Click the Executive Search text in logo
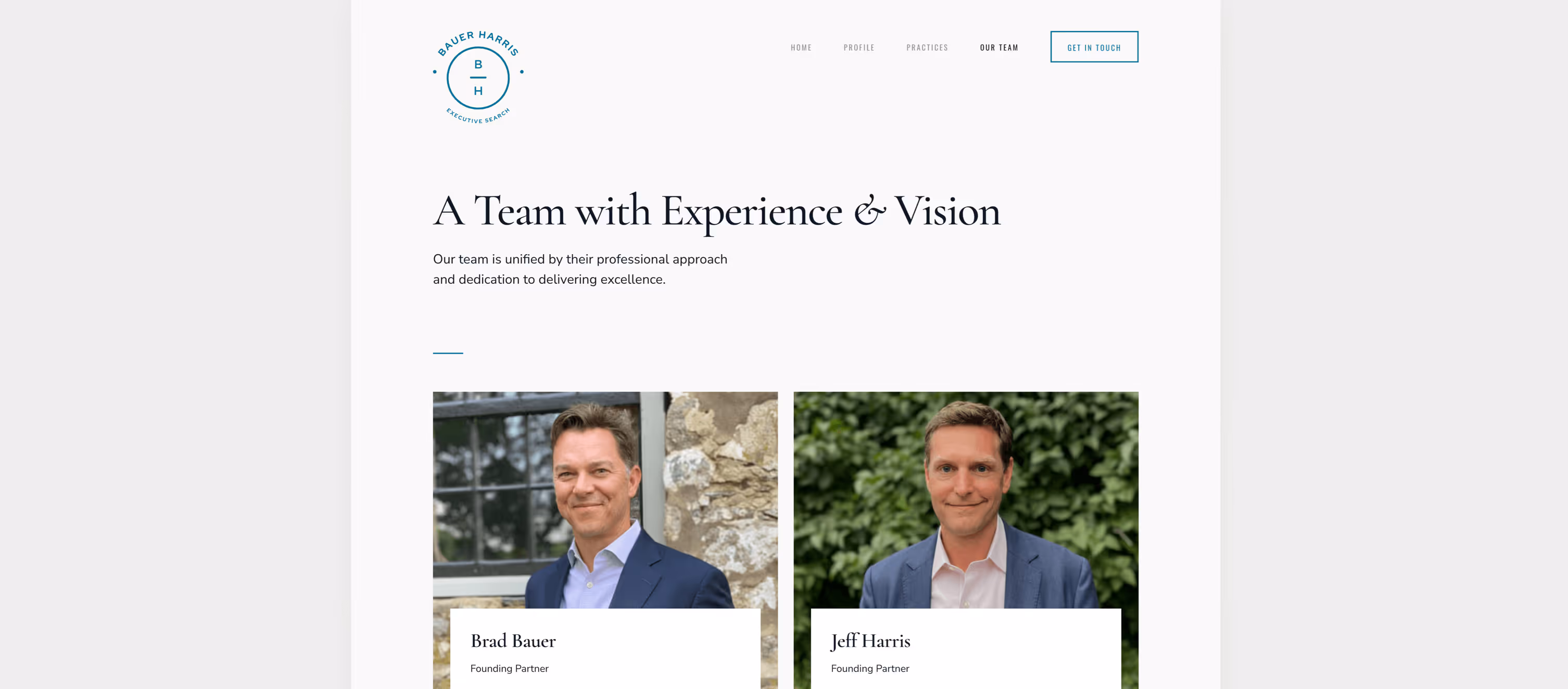The image size is (1568, 689). (478, 116)
